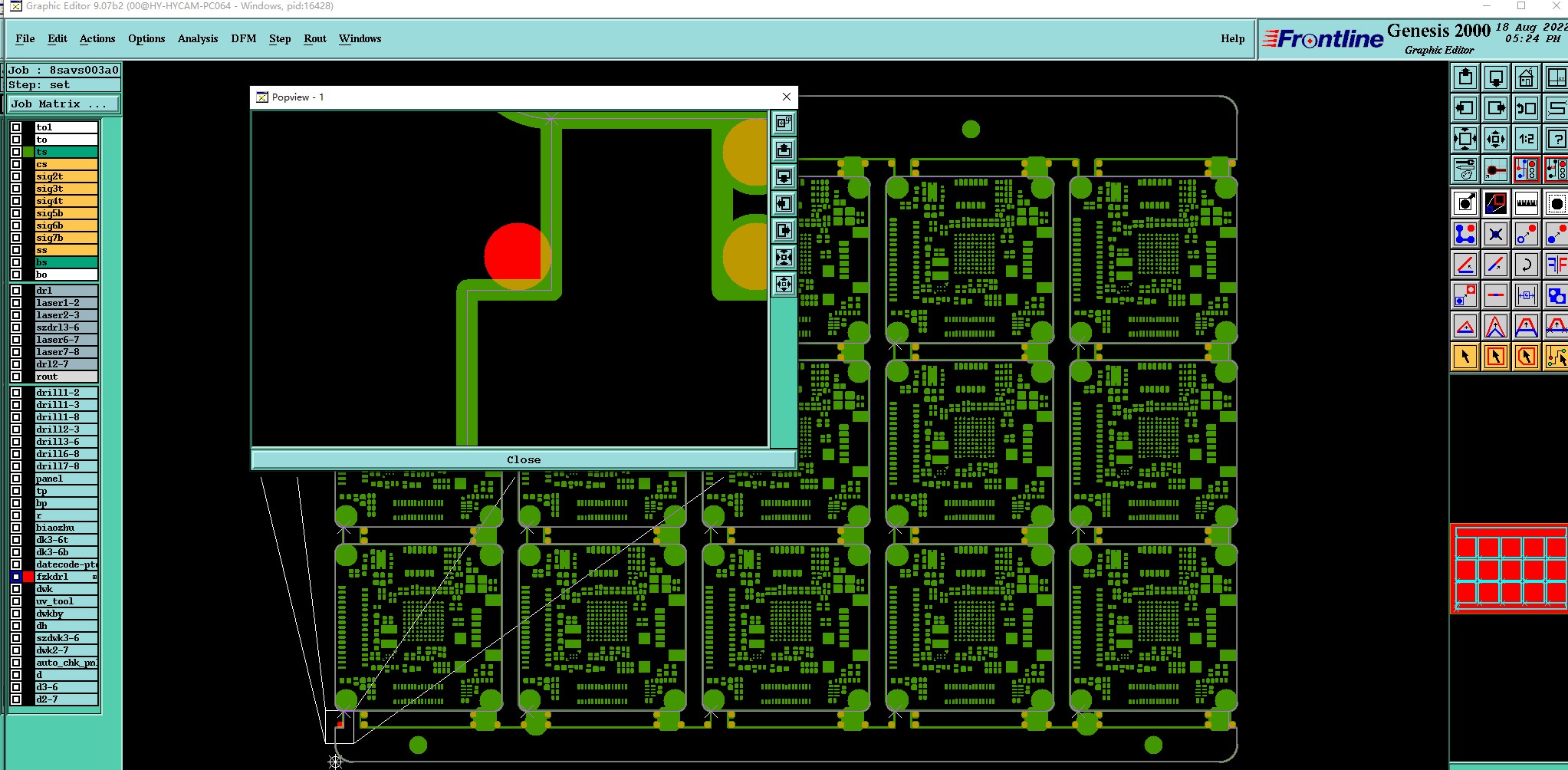The height and width of the screenshot is (770, 1568).
Task: Click the curved arrow rotate icon
Action: point(1527,265)
